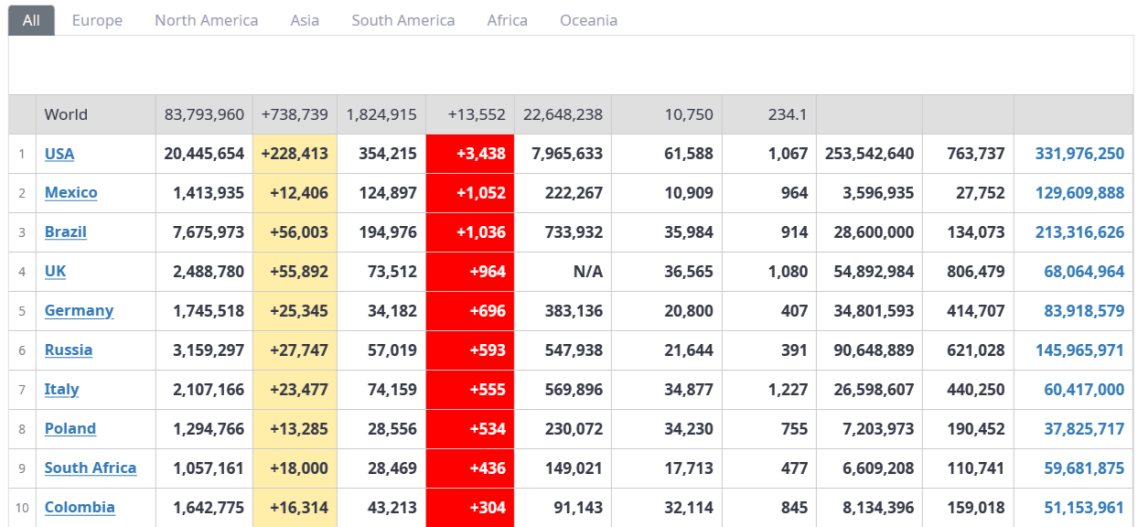Image resolution: width=1138 pixels, height=527 pixels.
Task: Click Russia new deaths +593 cell
Action: point(470,350)
